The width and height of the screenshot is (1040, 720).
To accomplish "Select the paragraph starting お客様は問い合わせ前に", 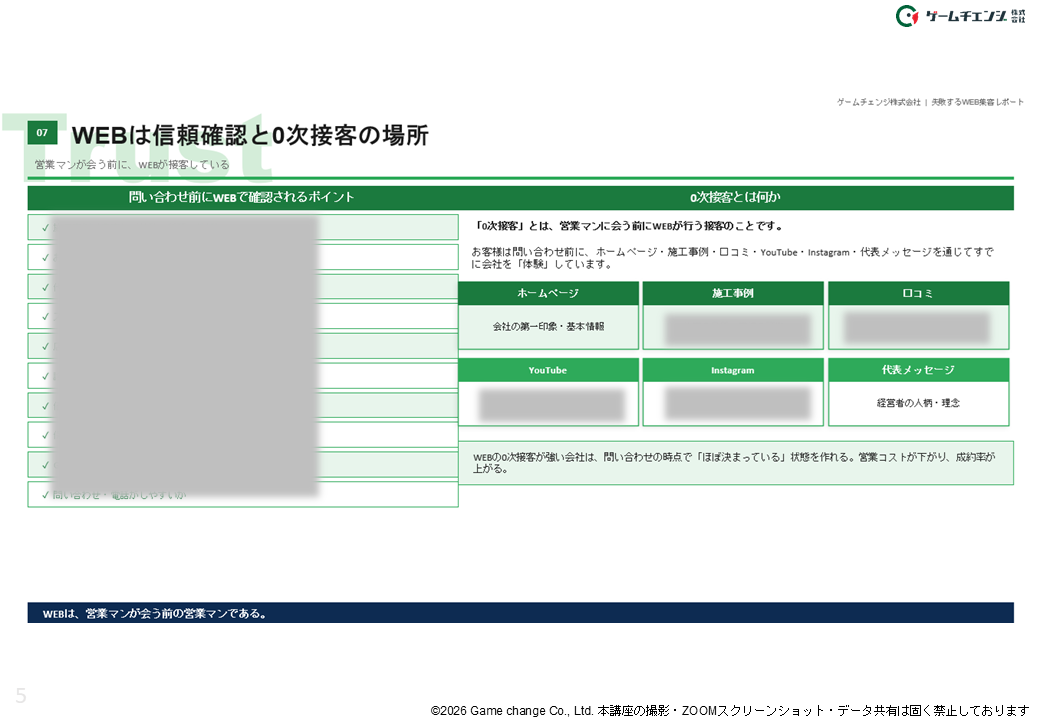I will pos(732,258).
